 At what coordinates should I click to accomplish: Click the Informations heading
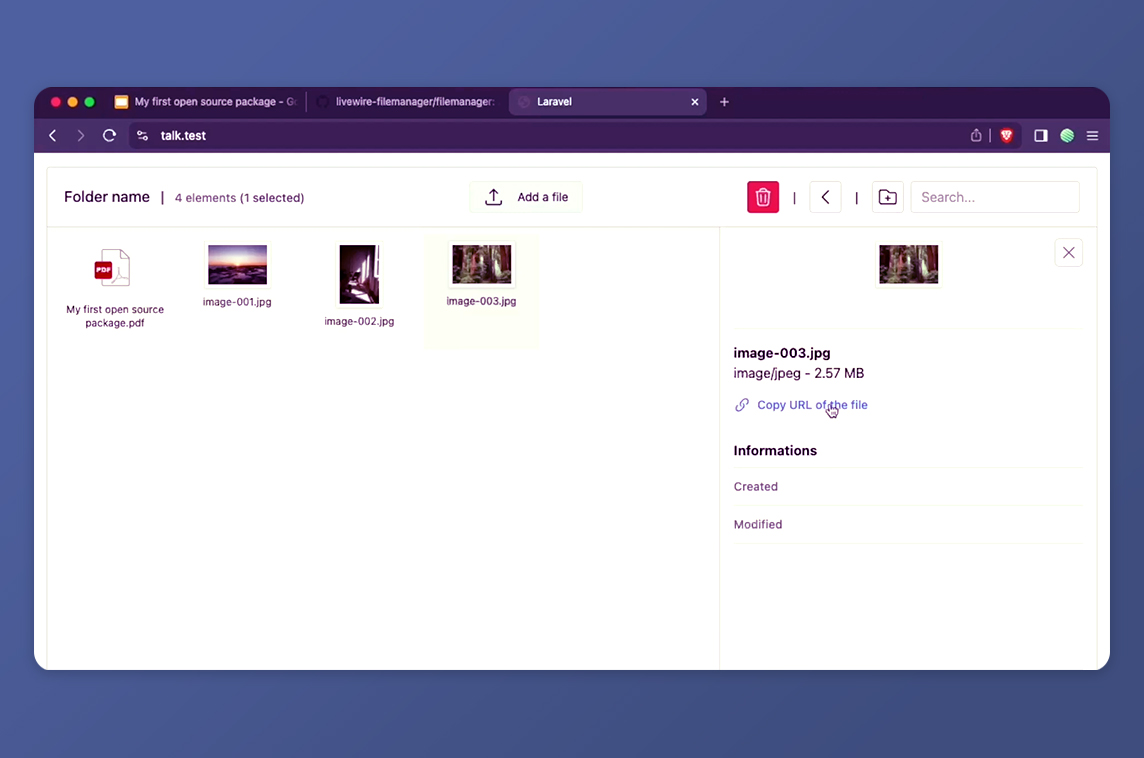click(x=775, y=451)
